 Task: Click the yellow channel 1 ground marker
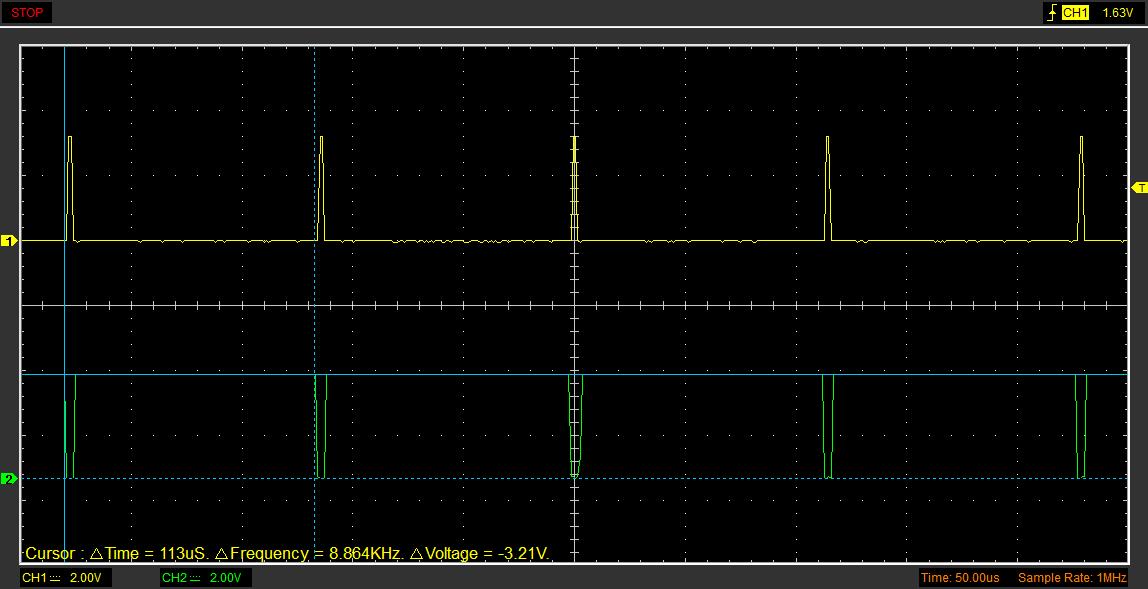10,241
